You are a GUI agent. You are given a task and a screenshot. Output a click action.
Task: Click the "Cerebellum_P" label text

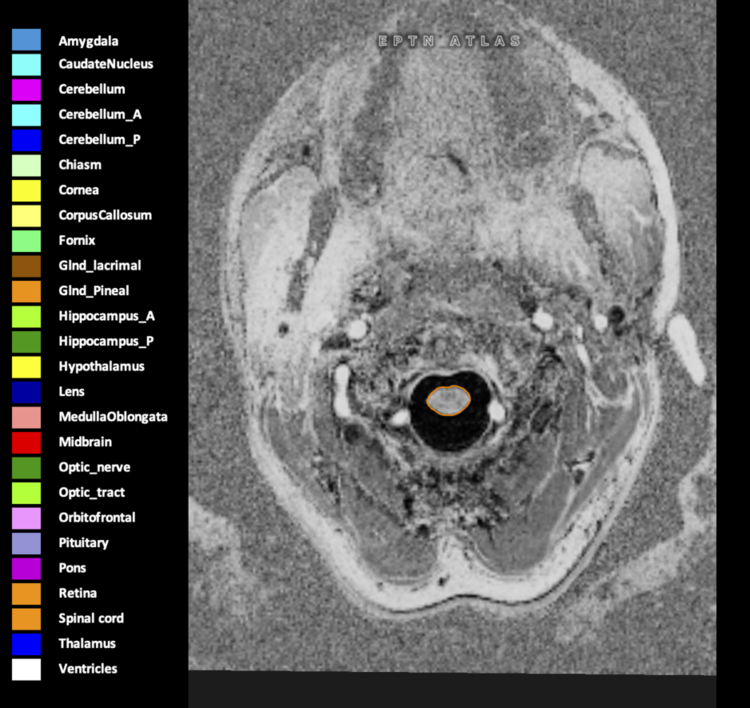pos(99,140)
